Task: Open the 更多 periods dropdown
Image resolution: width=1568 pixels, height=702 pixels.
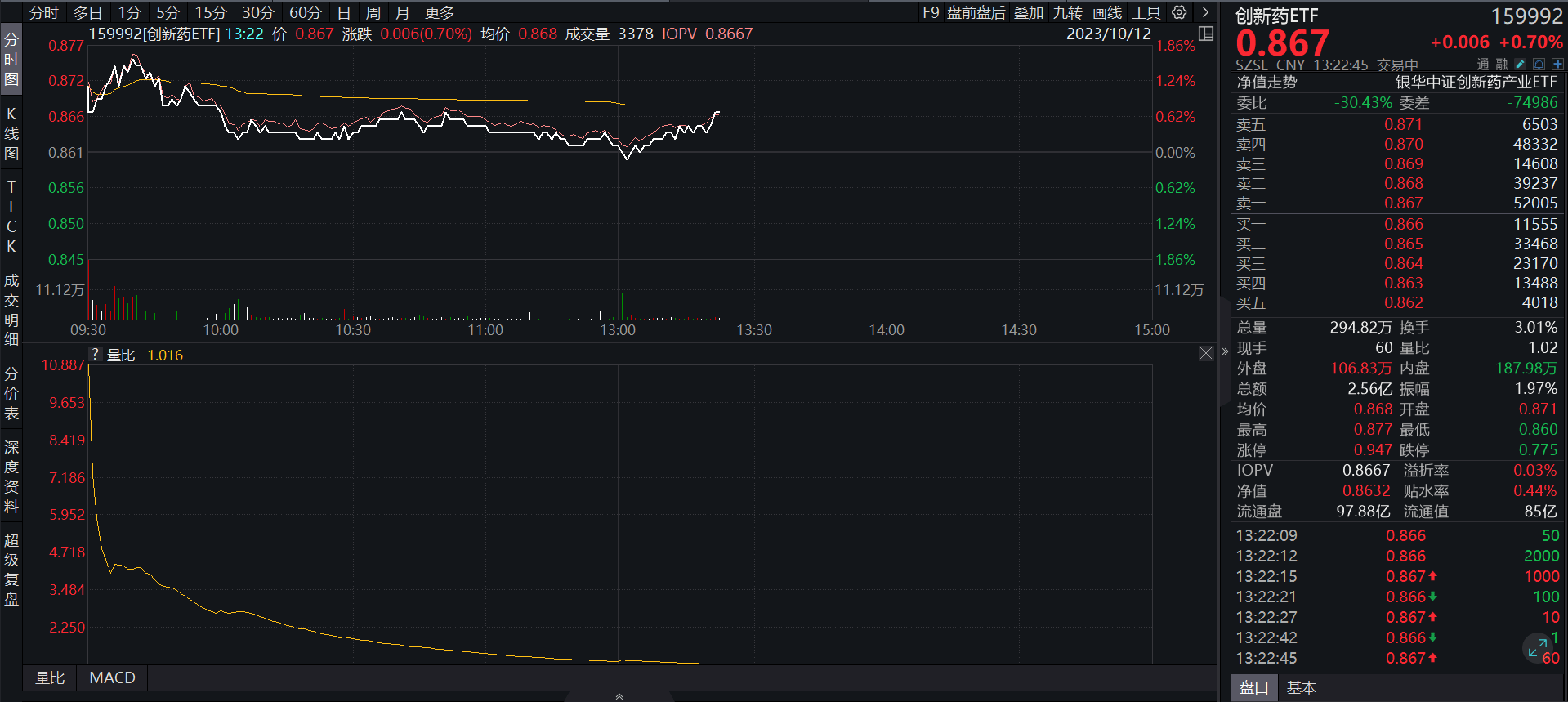Action: pyautogui.click(x=440, y=12)
